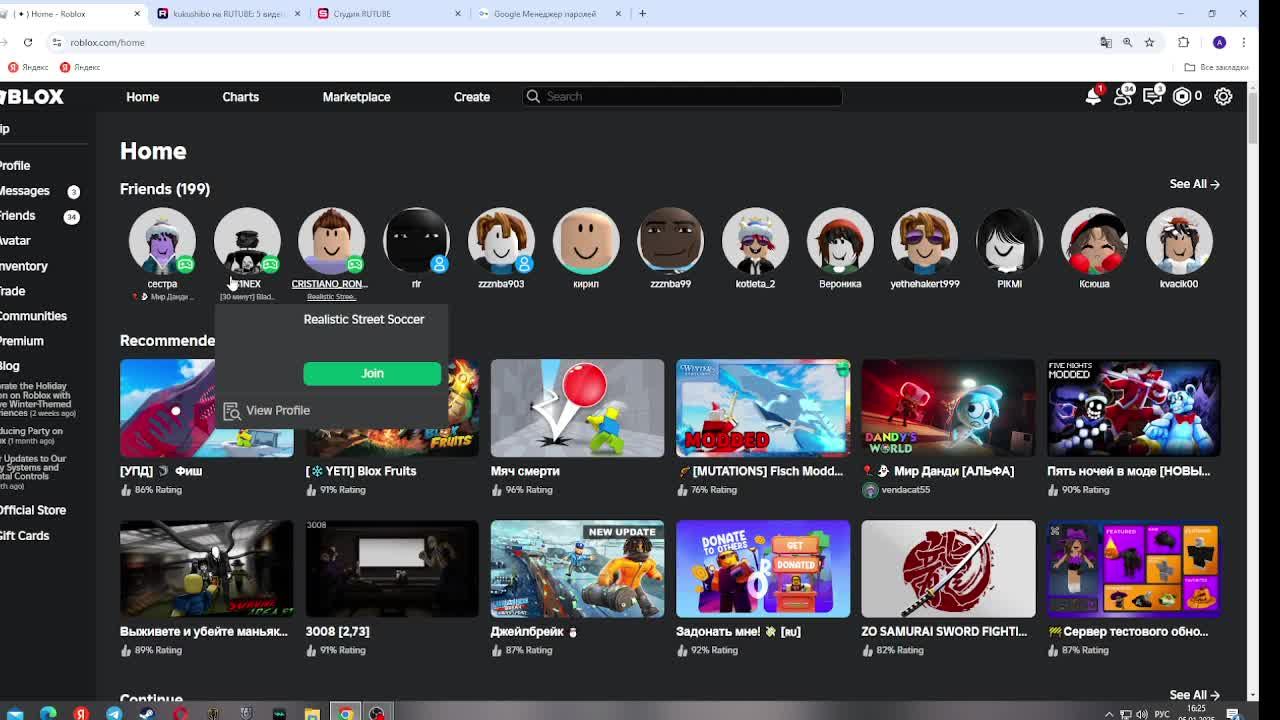The width and height of the screenshot is (1280, 720).
Task: Open Gift Cards in sidebar
Action: point(24,536)
